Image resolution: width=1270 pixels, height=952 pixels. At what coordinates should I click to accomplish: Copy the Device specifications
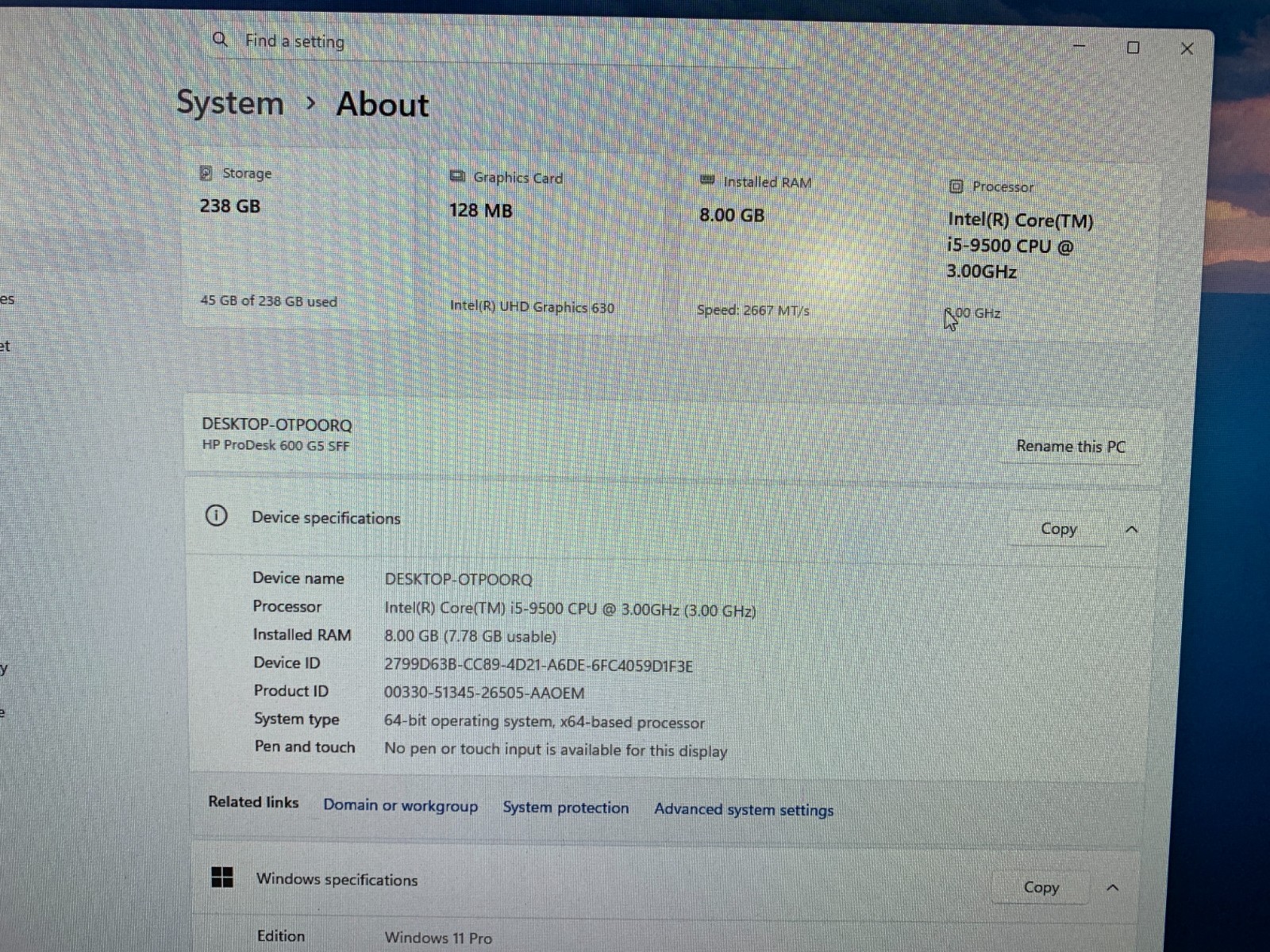[1059, 528]
